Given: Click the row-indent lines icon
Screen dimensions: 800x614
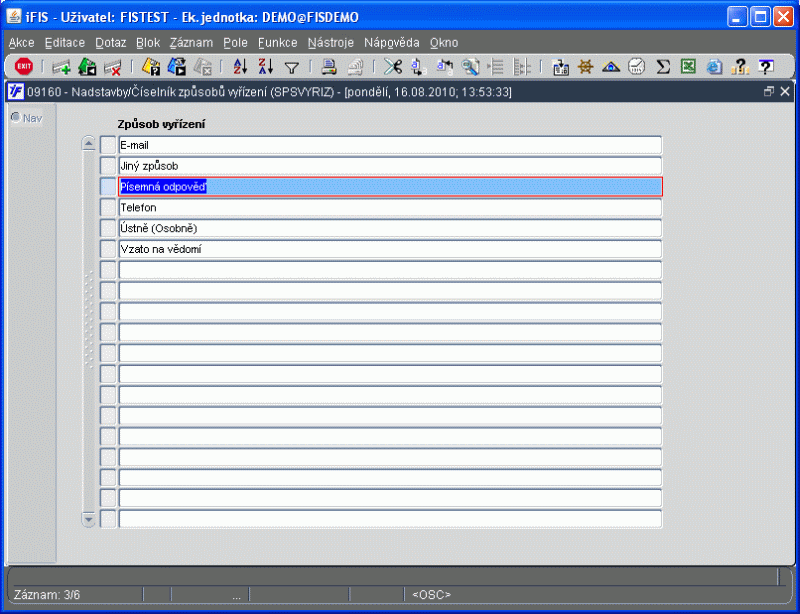Looking at the screenshot, I should pos(495,67).
